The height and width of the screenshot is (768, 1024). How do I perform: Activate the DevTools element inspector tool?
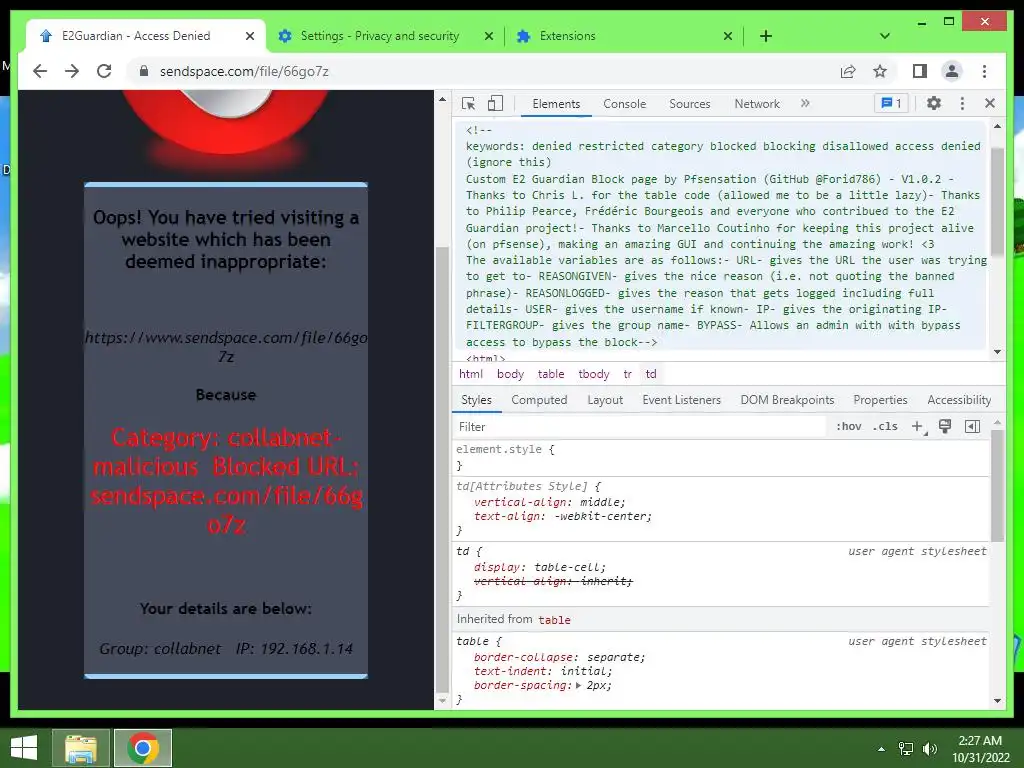click(468, 103)
